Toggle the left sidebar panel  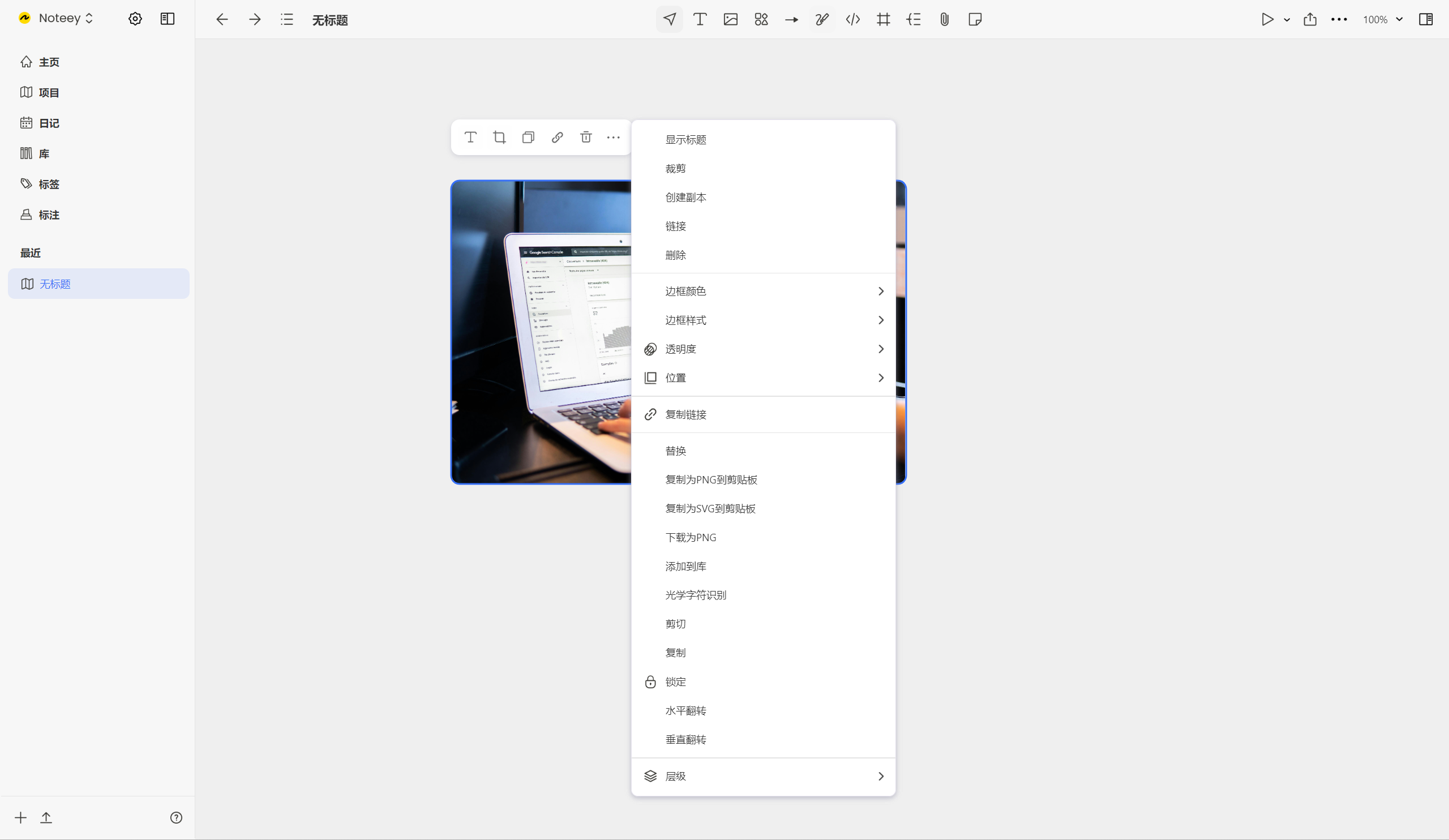tap(168, 19)
